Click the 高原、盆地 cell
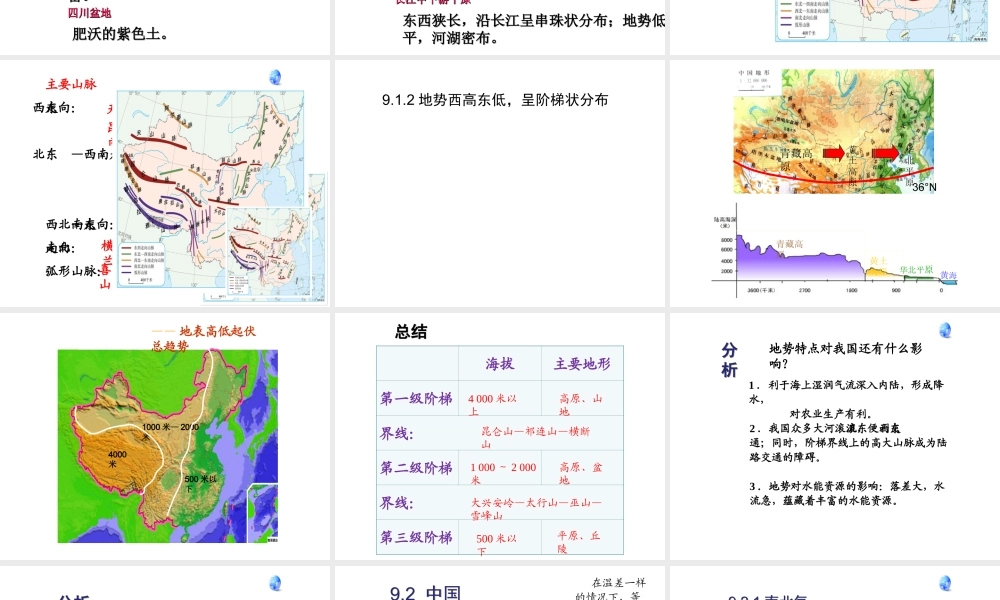This screenshot has width=1000, height=600. point(581,473)
